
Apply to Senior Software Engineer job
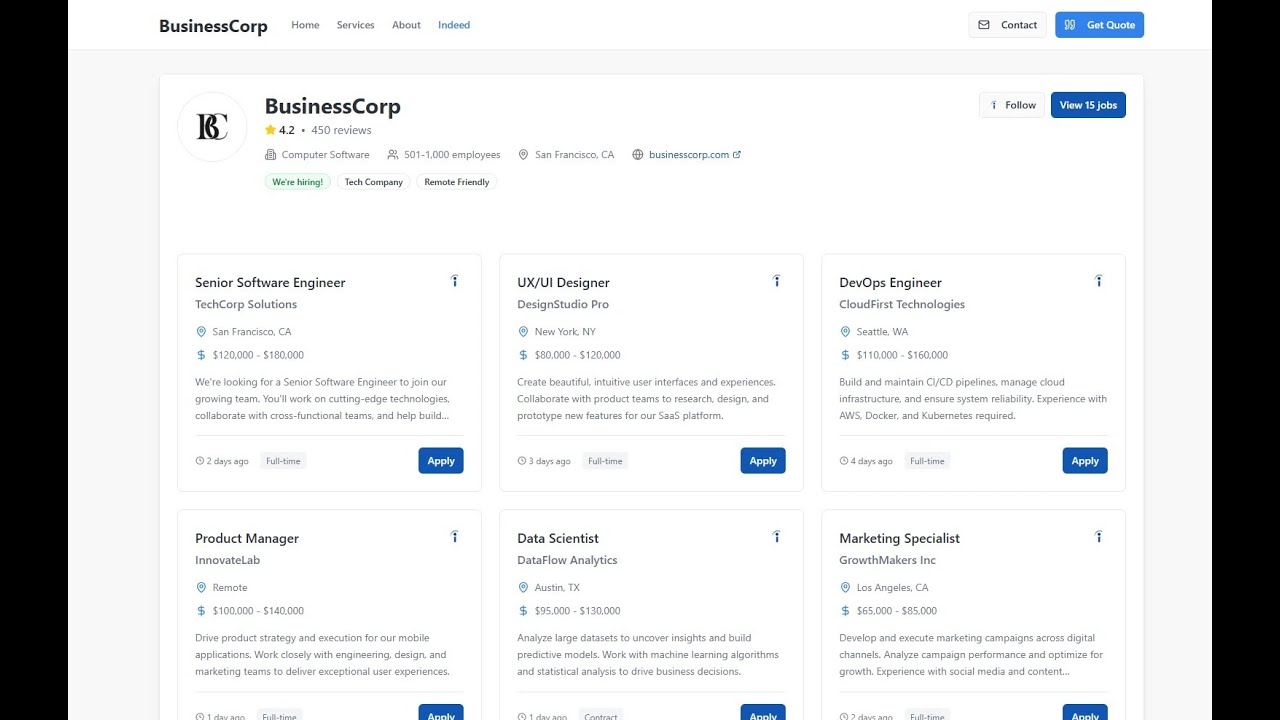(441, 461)
